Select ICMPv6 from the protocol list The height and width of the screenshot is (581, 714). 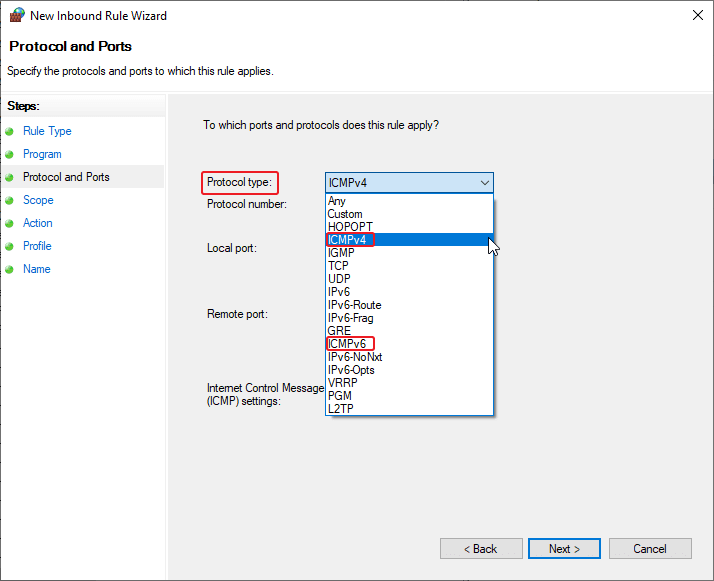pyautogui.click(x=348, y=344)
